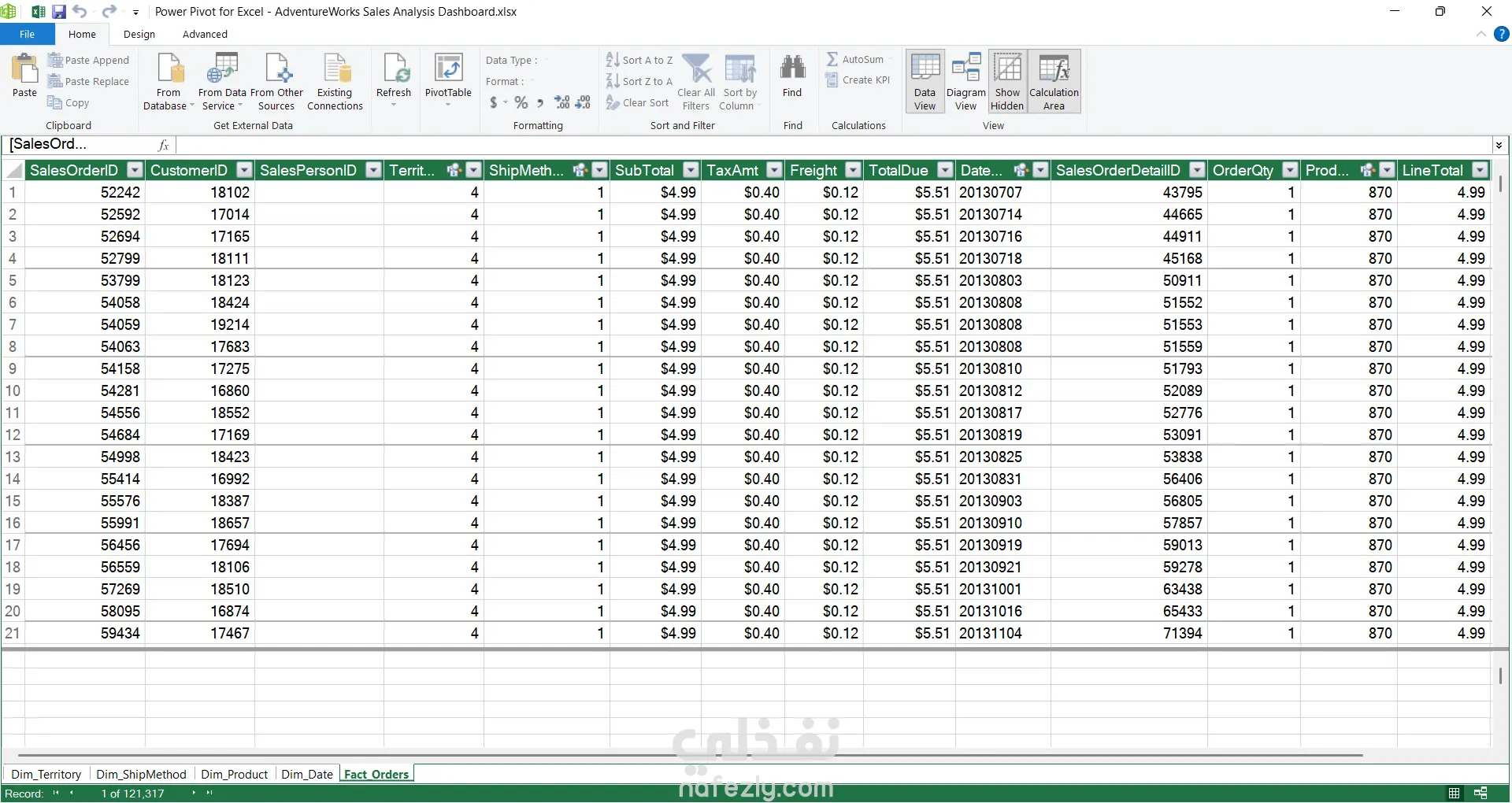Screen dimensions: 1512x803
Task: Open From Database import option
Action: point(169,82)
